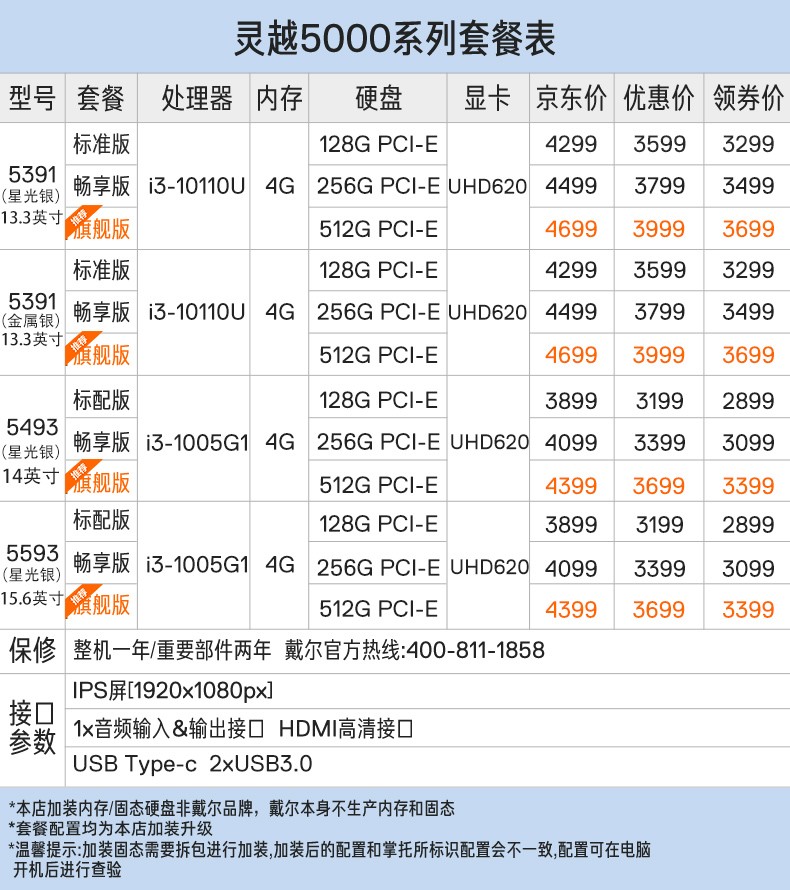Click the 4G memory cell for 5493
790x890 pixels.
point(280,443)
